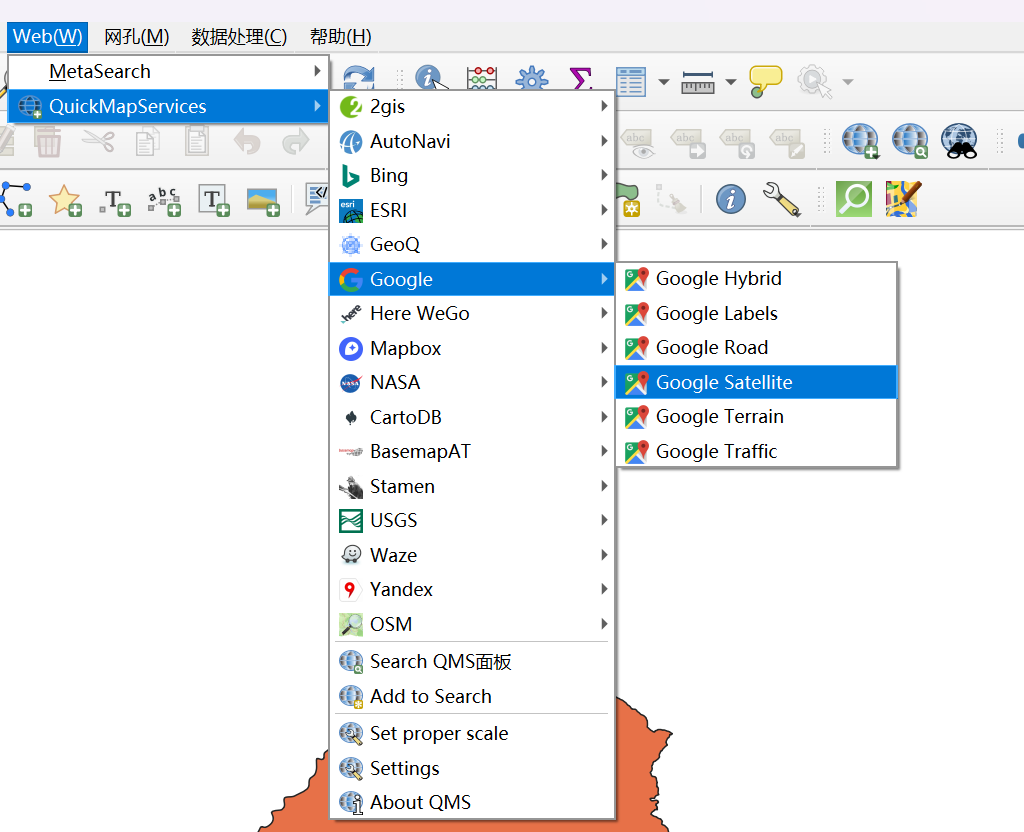Click the framed T text annotation icon
Viewport: 1024px width, 832px height.
[214, 200]
